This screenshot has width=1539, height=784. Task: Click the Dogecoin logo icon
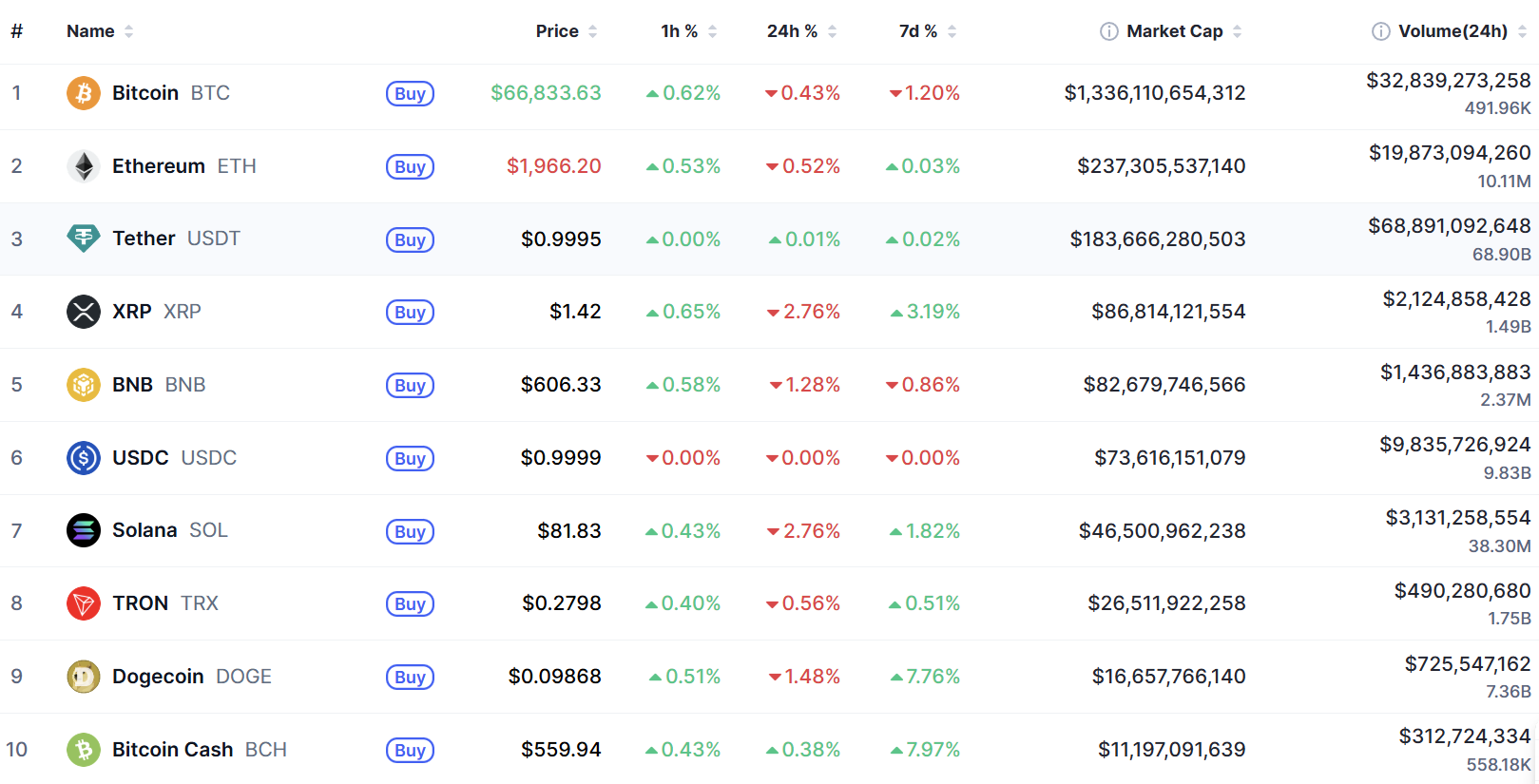(84, 677)
